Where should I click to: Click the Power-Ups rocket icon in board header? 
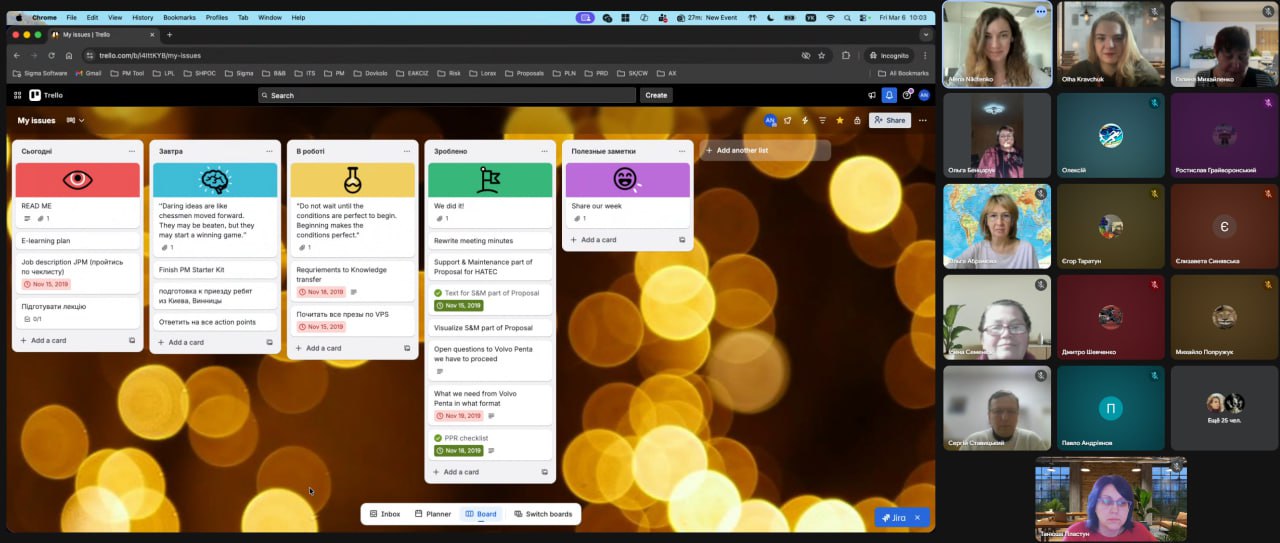tap(788, 120)
